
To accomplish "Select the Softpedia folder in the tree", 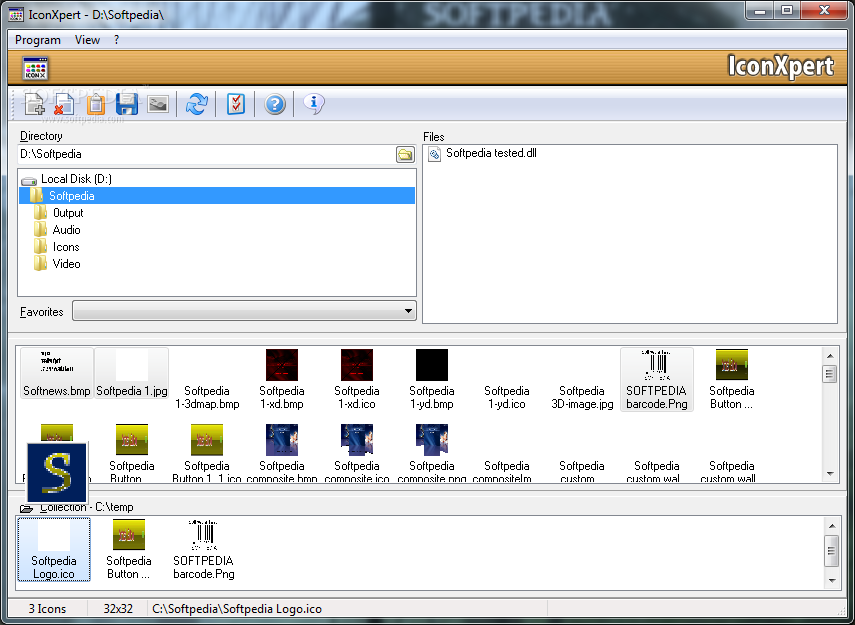I will click(217, 196).
